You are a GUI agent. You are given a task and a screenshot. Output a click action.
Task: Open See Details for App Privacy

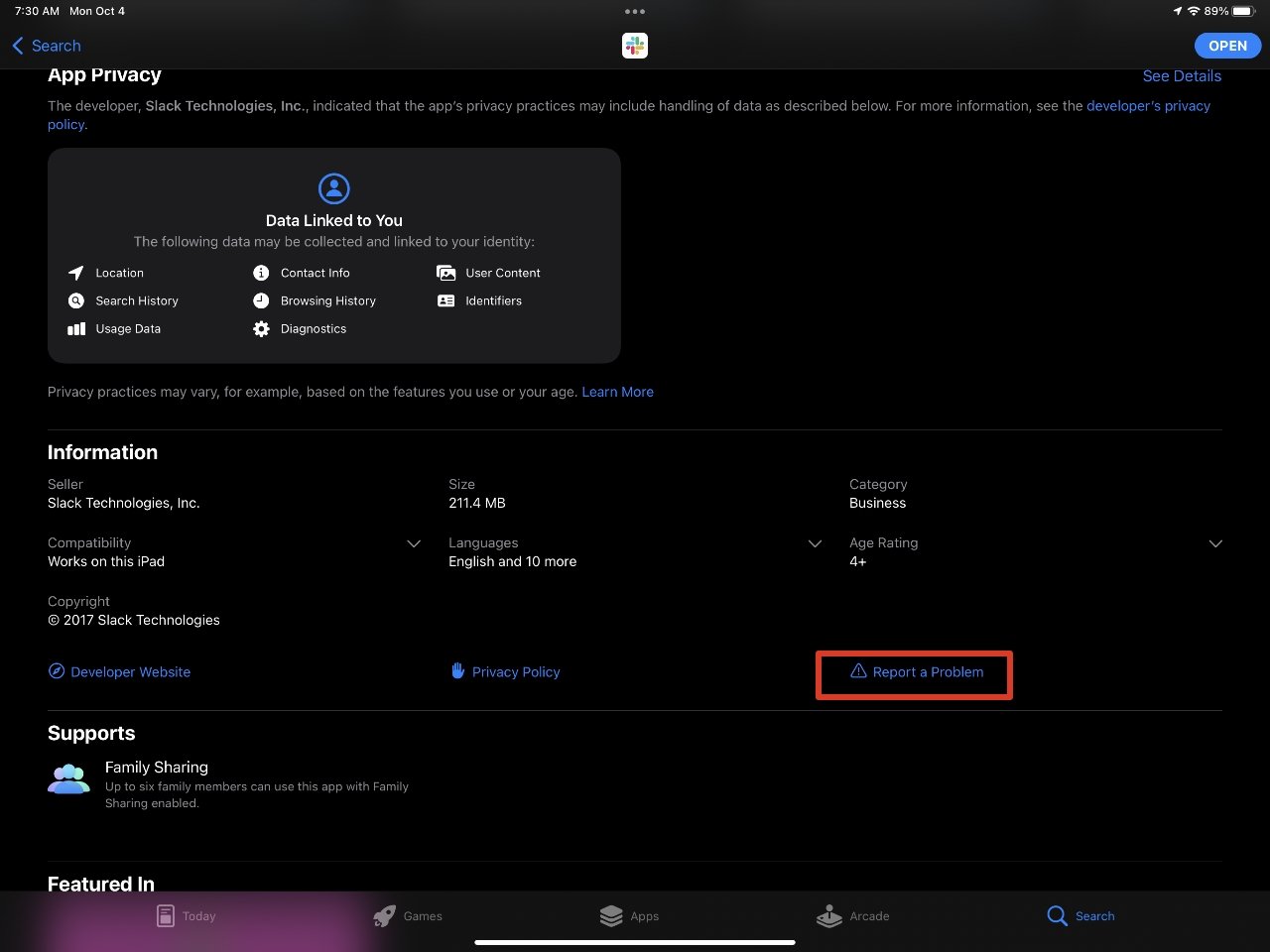(1182, 76)
